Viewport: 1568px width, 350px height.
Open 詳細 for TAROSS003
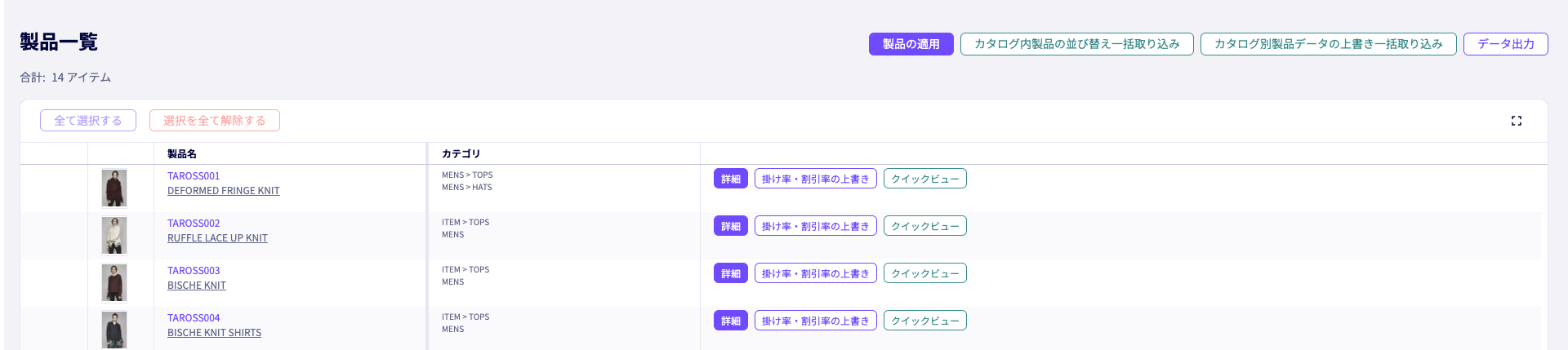point(731,273)
